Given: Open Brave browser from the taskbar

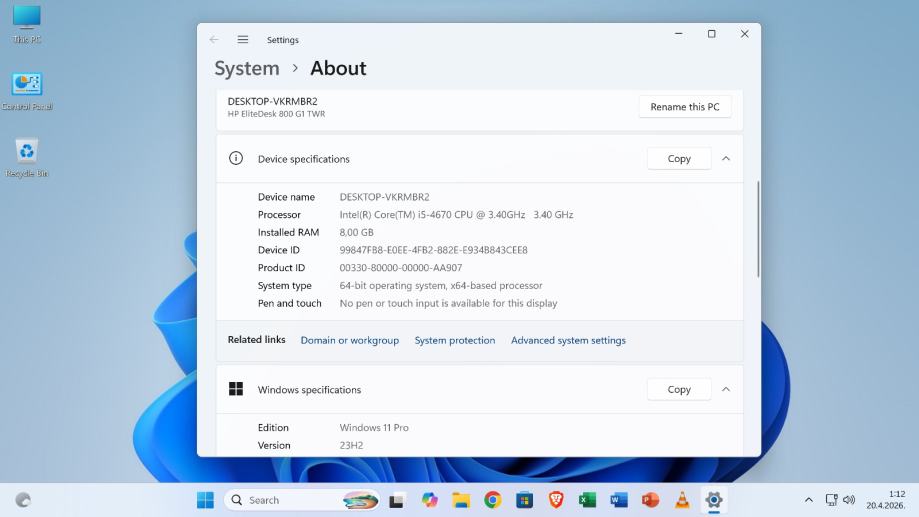Looking at the screenshot, I should pos(556,500).
